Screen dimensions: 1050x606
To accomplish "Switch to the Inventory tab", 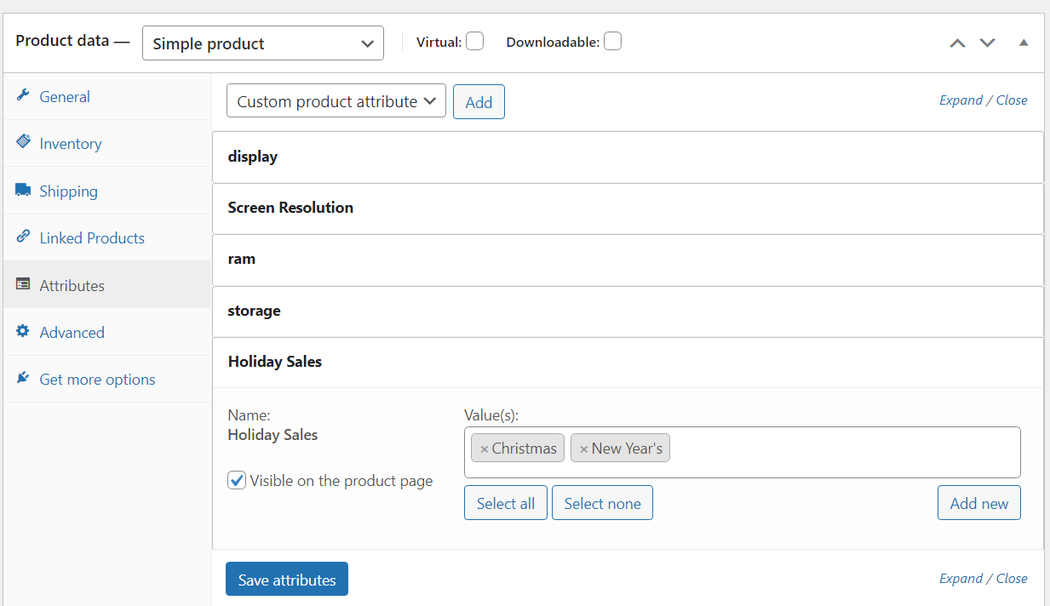I will (x=70, y=143).
